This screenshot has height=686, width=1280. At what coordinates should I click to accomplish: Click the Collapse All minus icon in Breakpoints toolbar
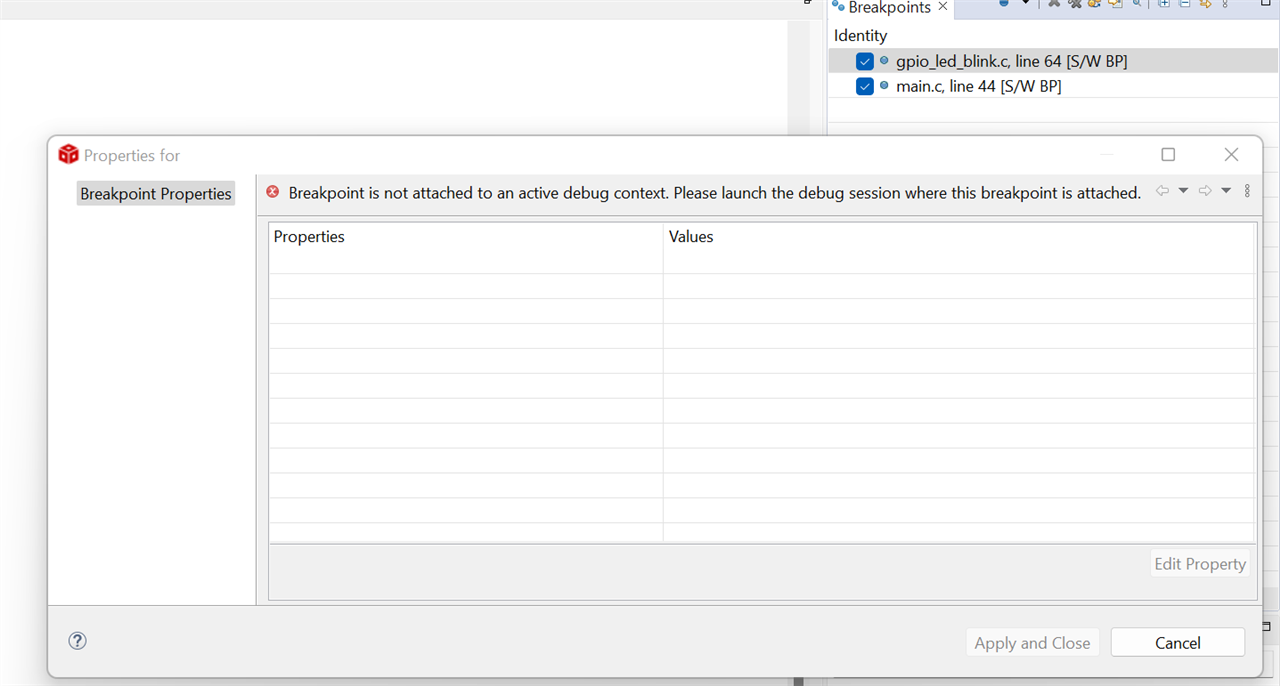1184,4
